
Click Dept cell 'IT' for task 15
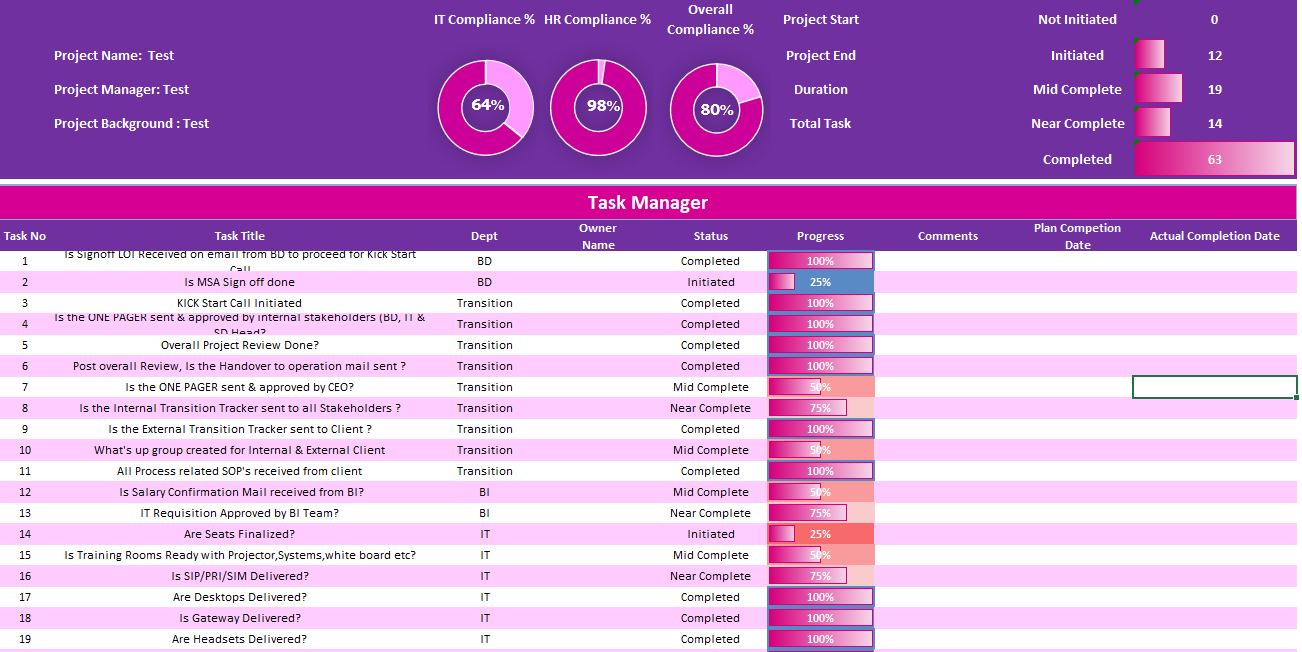click(485, 555)
